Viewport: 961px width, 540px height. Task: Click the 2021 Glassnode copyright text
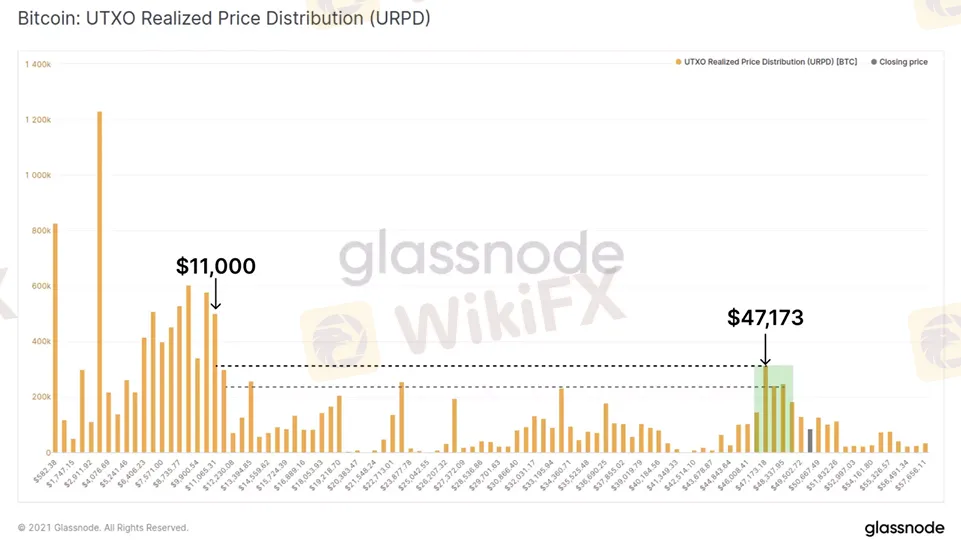pyautogui.click(x=103, y=527)
